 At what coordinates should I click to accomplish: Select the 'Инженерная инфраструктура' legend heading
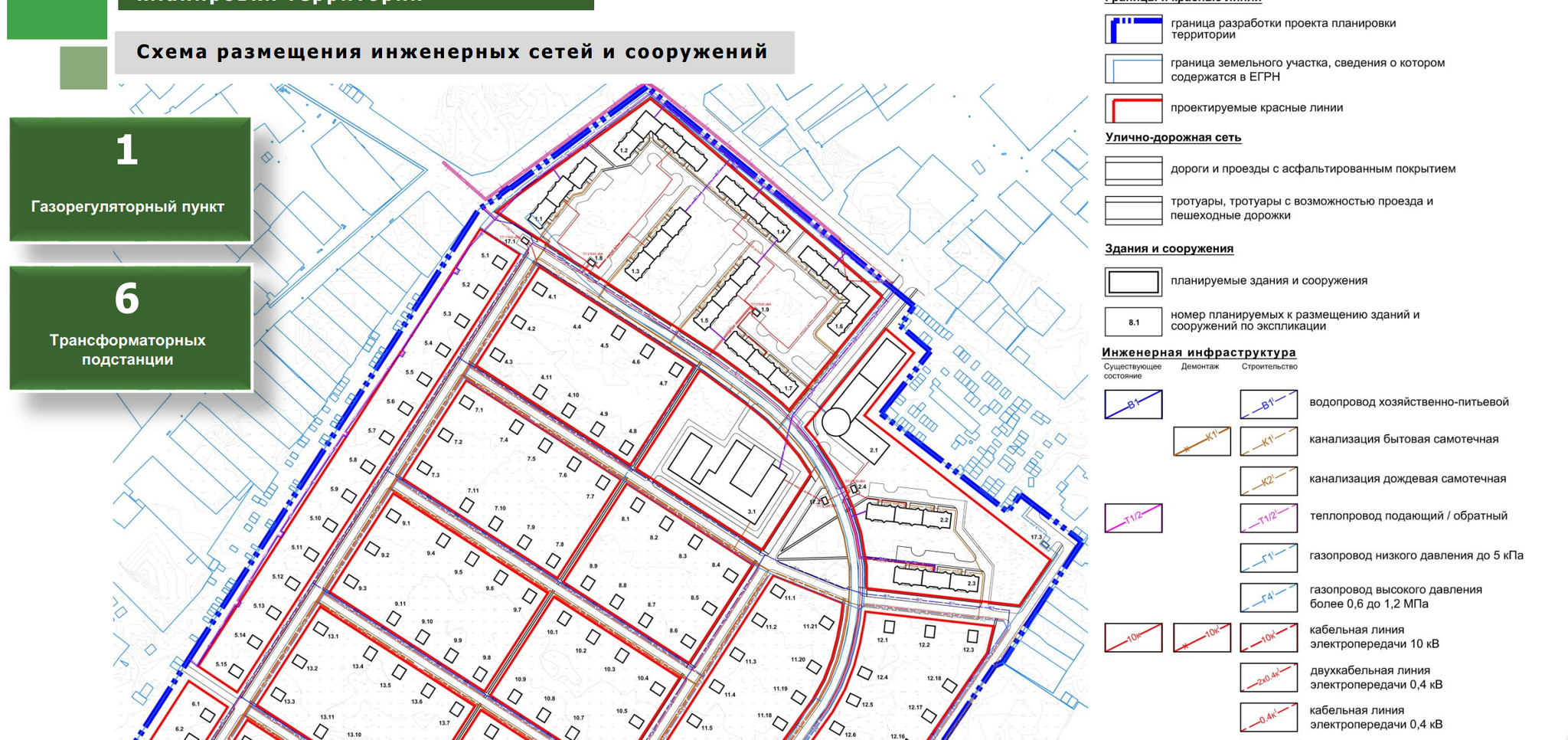1199,352
